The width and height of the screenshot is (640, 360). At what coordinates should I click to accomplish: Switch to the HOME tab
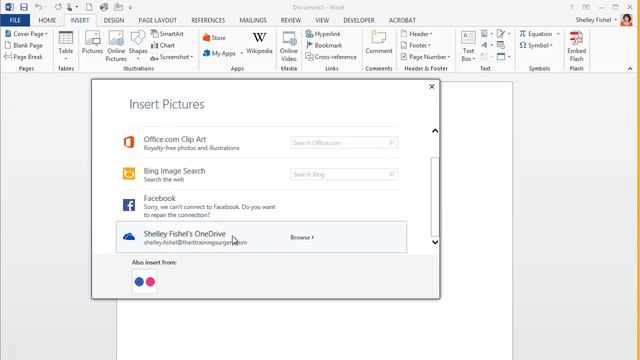point(47,20)
